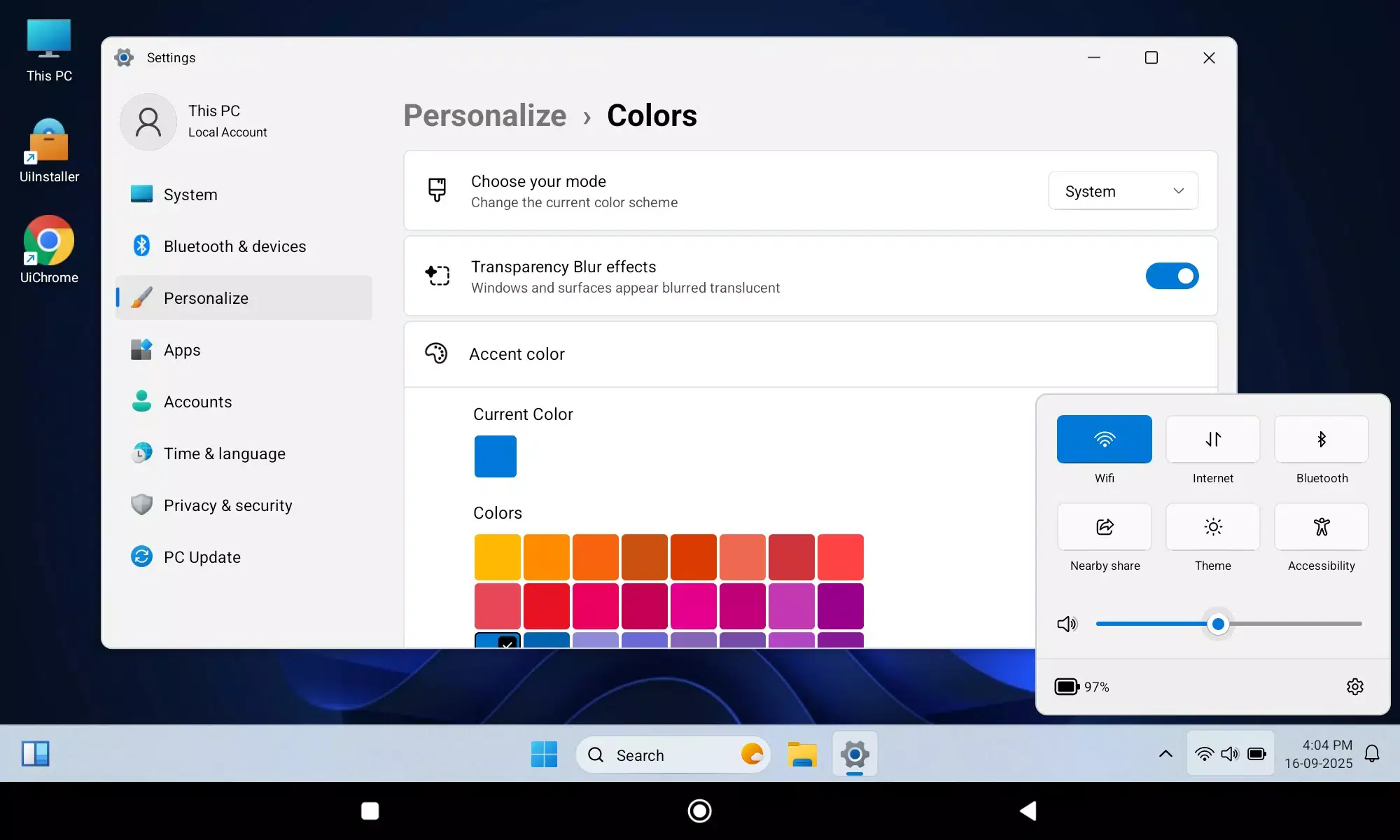This screenshot has height=840, width=1400.
Task: Open Privacy & security settings
Action: coord(227,505)
